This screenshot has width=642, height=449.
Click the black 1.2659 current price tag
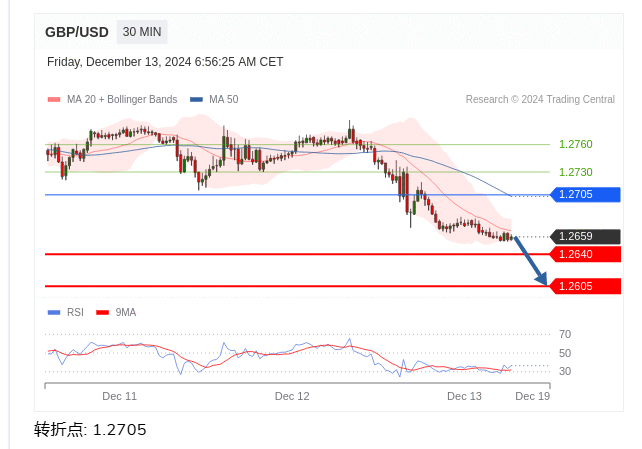(585, 237)
